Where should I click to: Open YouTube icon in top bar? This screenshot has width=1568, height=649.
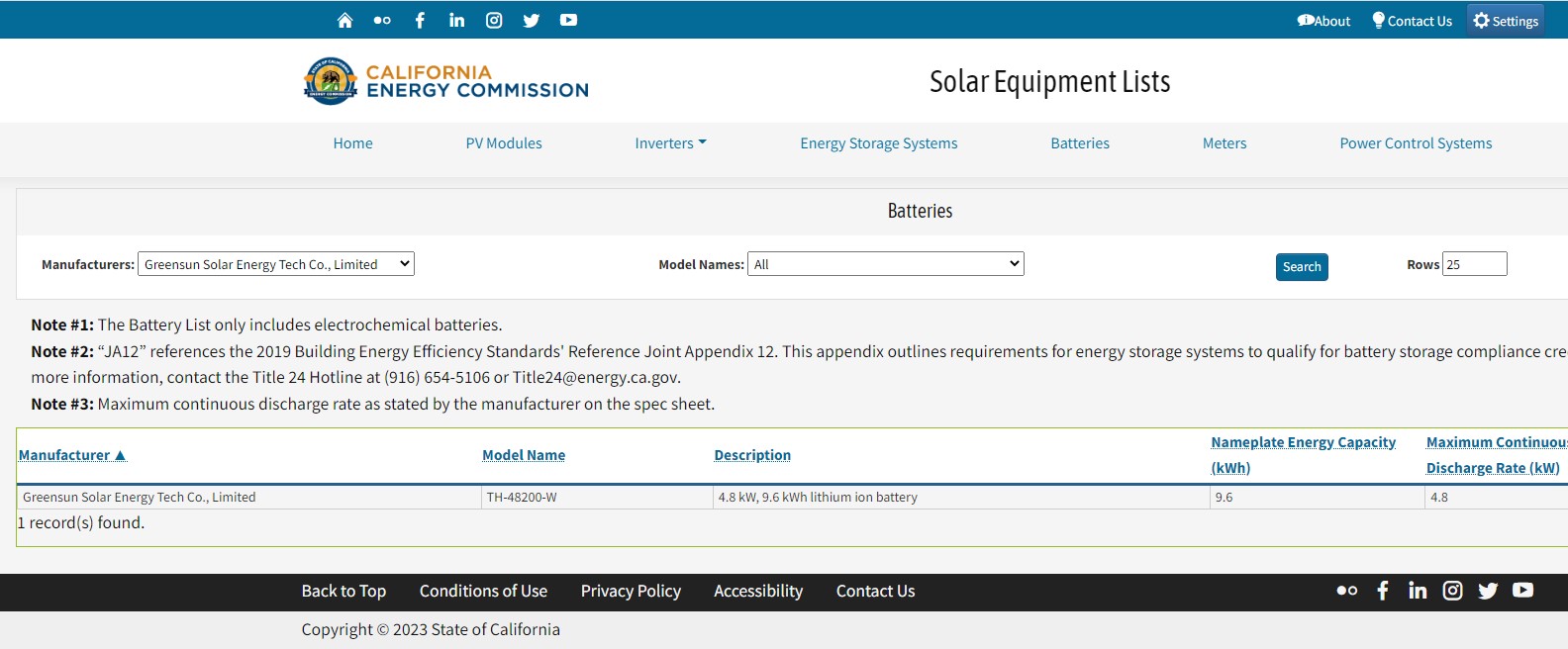[x=568, y=21]
